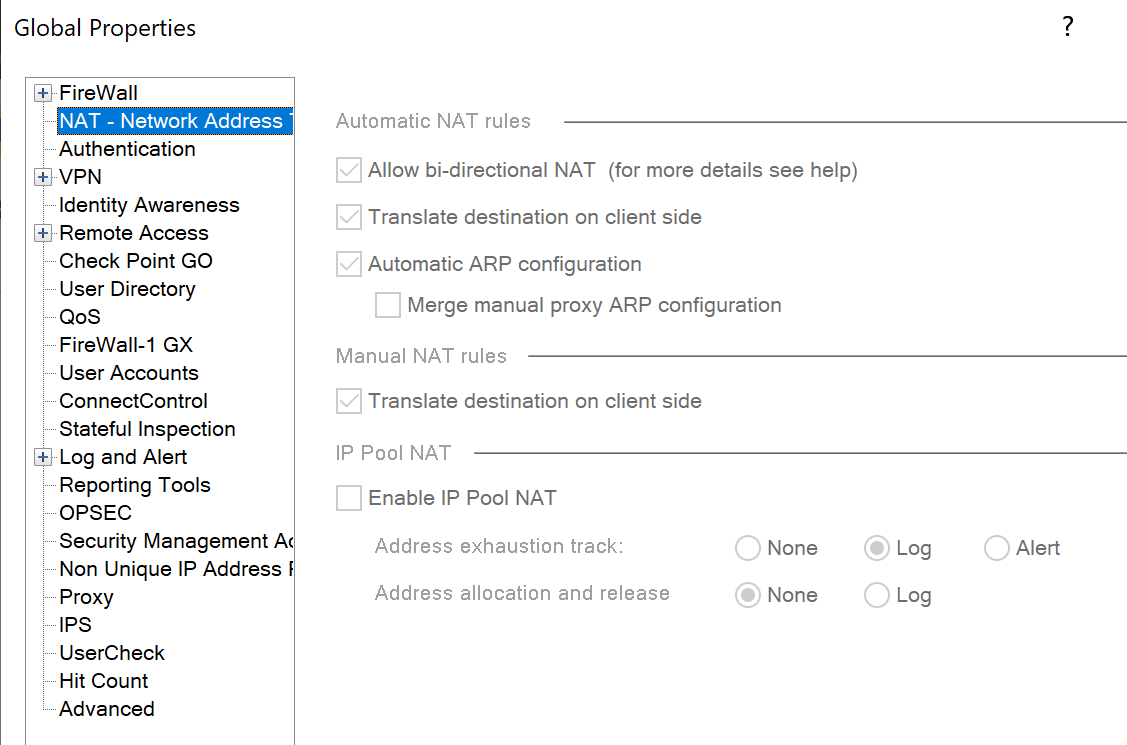Expand the FireWall tree node

43,93
